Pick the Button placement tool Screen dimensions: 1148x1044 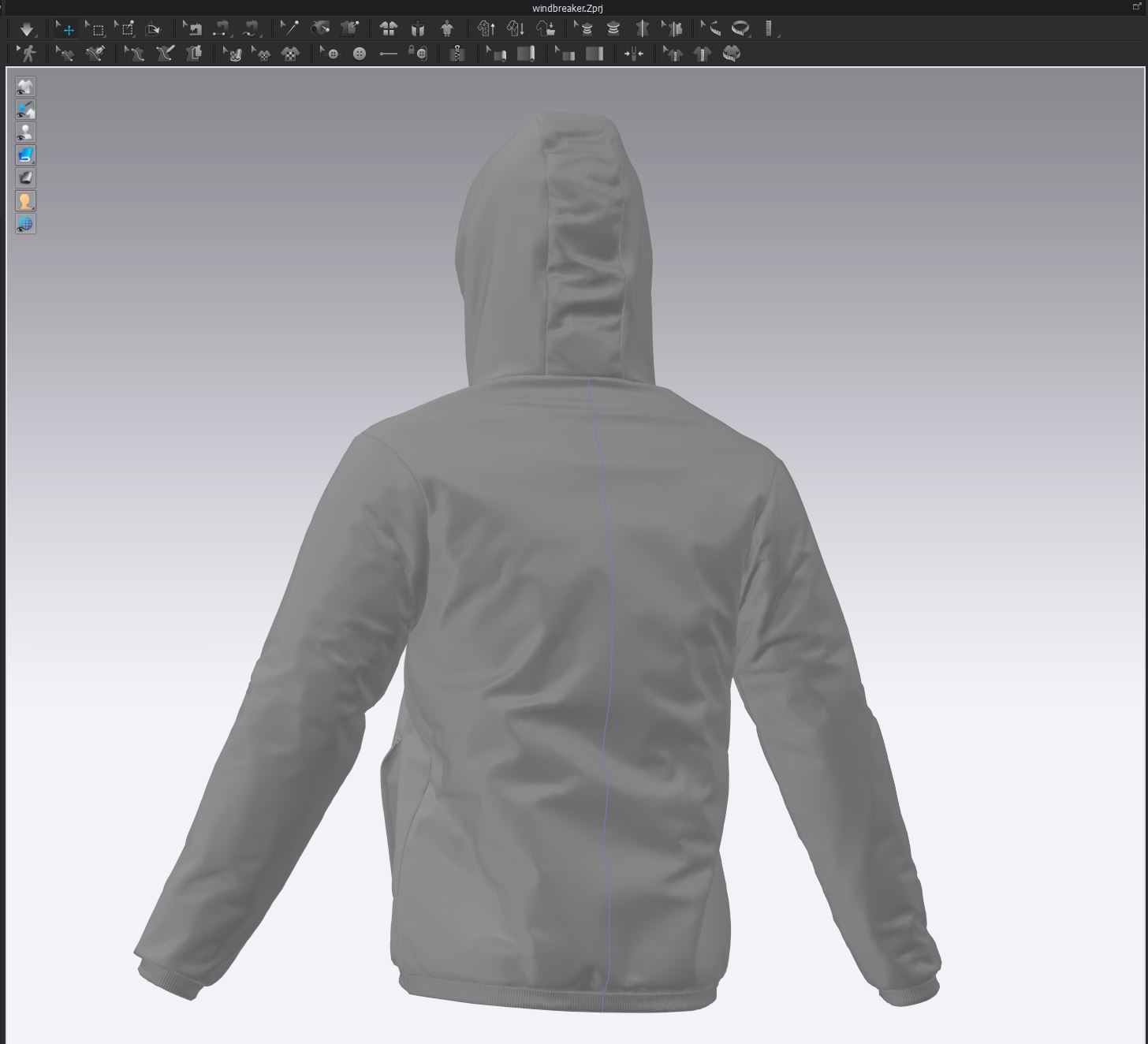(360, 54)
